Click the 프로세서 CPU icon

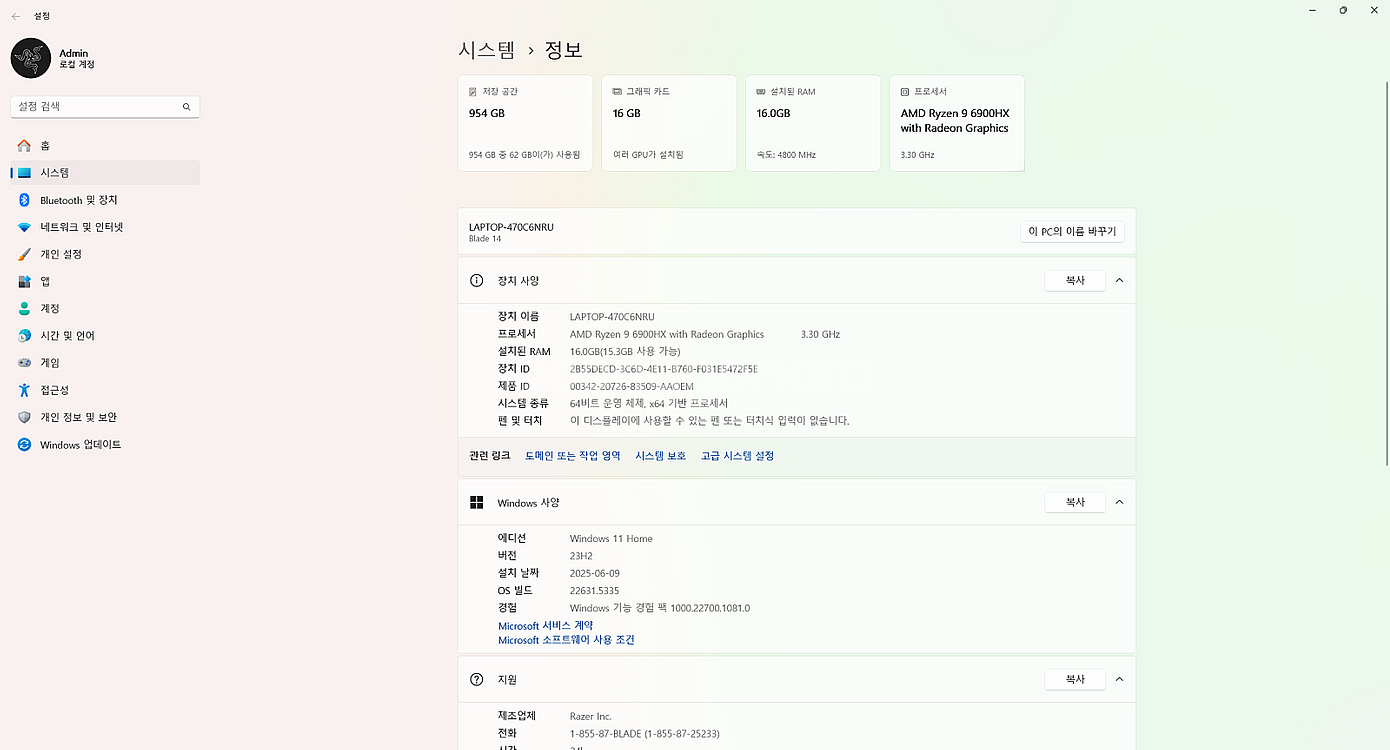[905, 91]
